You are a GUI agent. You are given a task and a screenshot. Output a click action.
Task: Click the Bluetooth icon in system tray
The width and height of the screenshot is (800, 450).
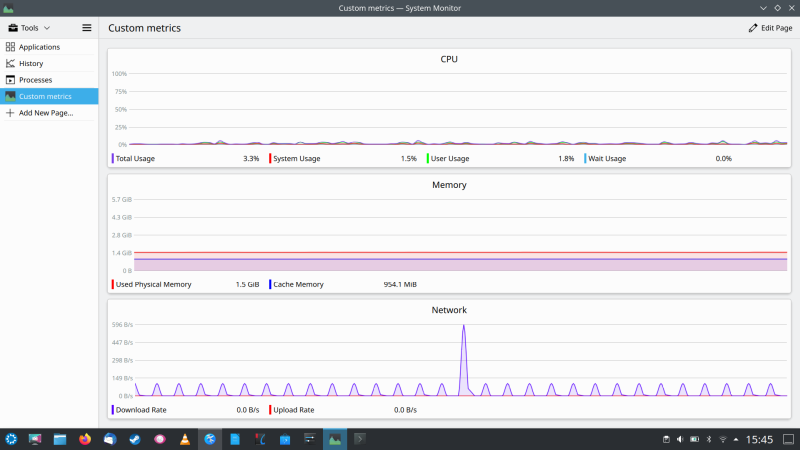(709, 439)
